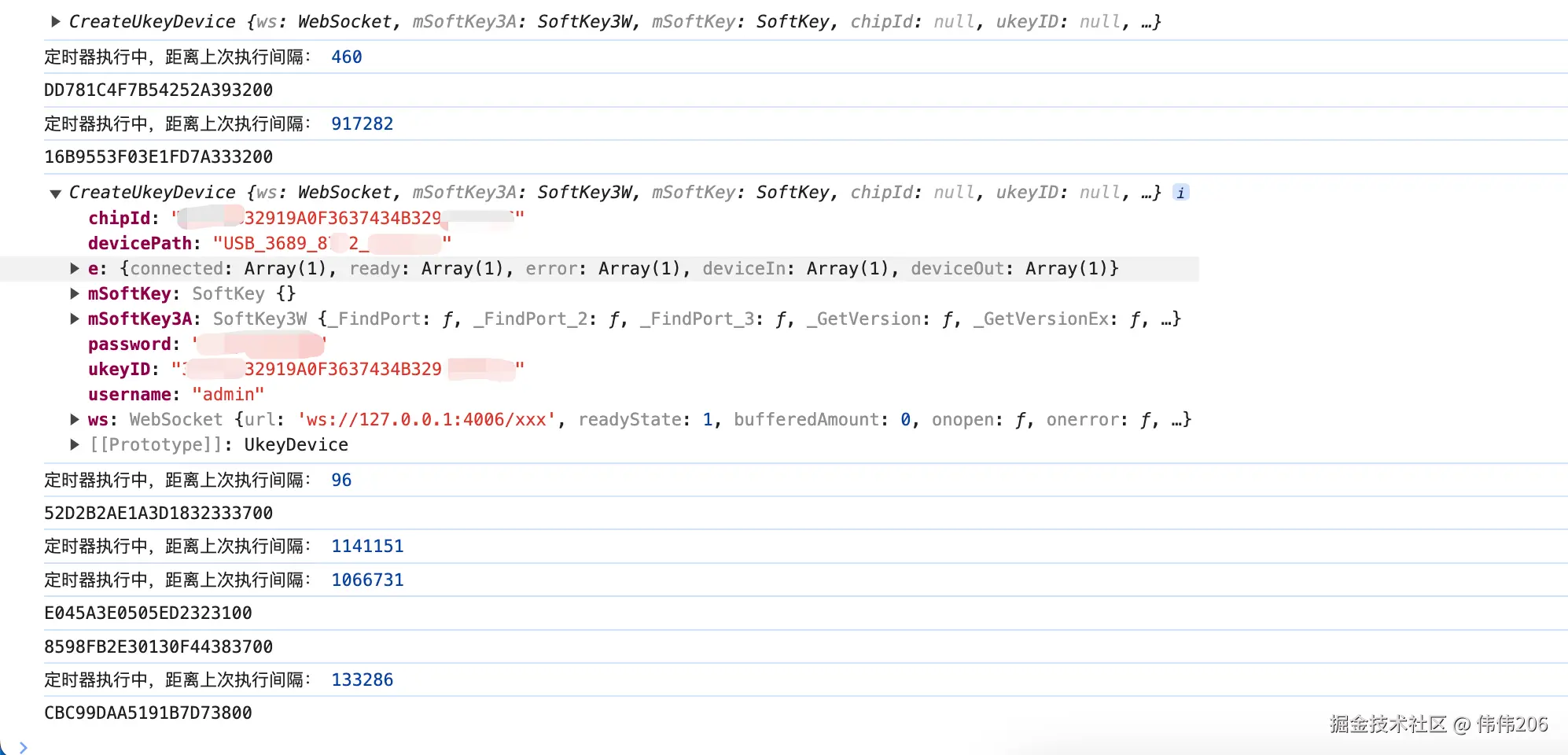
Task: Expand the mSoftKey3A property
Action: [75, 319]
